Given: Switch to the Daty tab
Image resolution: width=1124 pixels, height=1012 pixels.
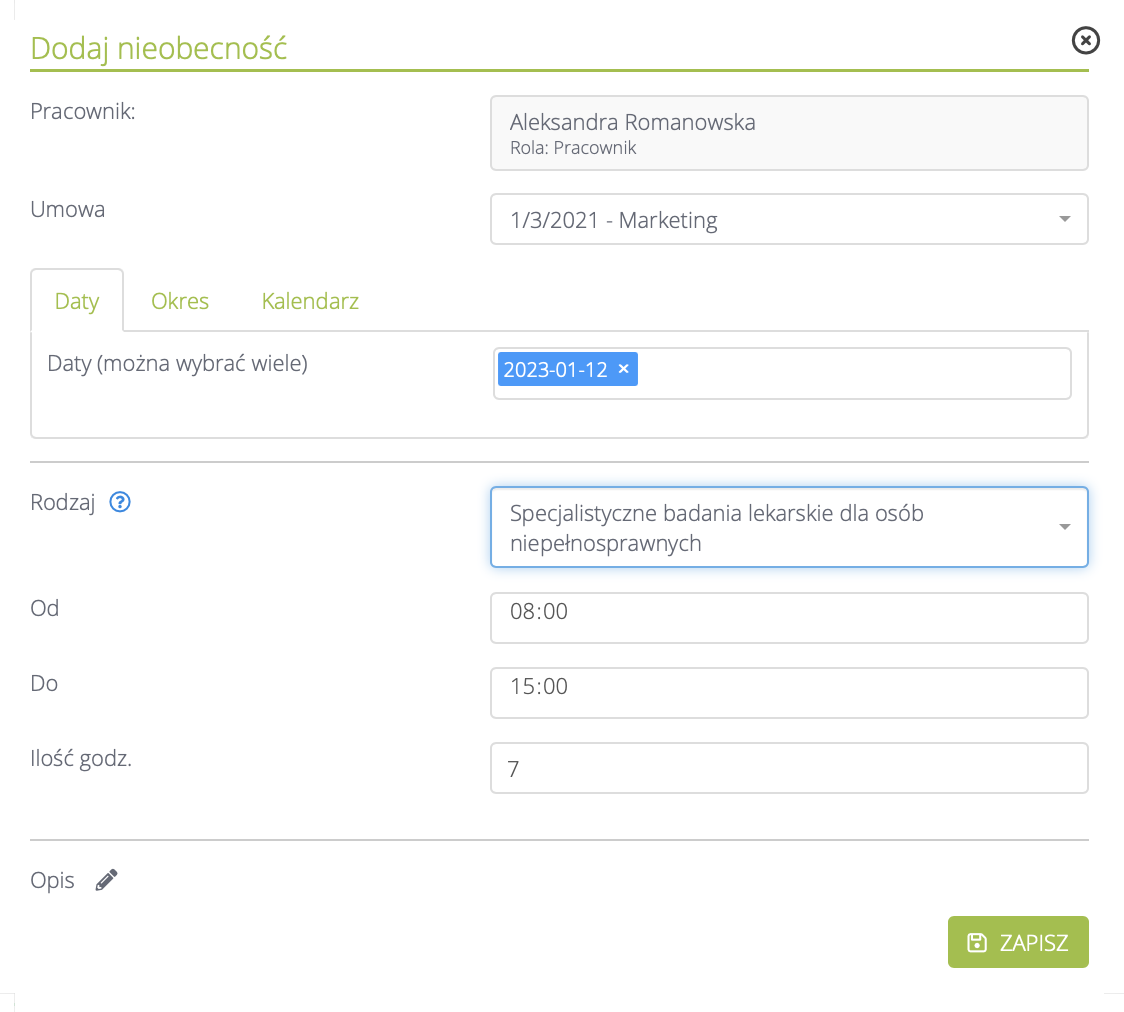Looking at the screenshot, I should [x=77, y=301].
